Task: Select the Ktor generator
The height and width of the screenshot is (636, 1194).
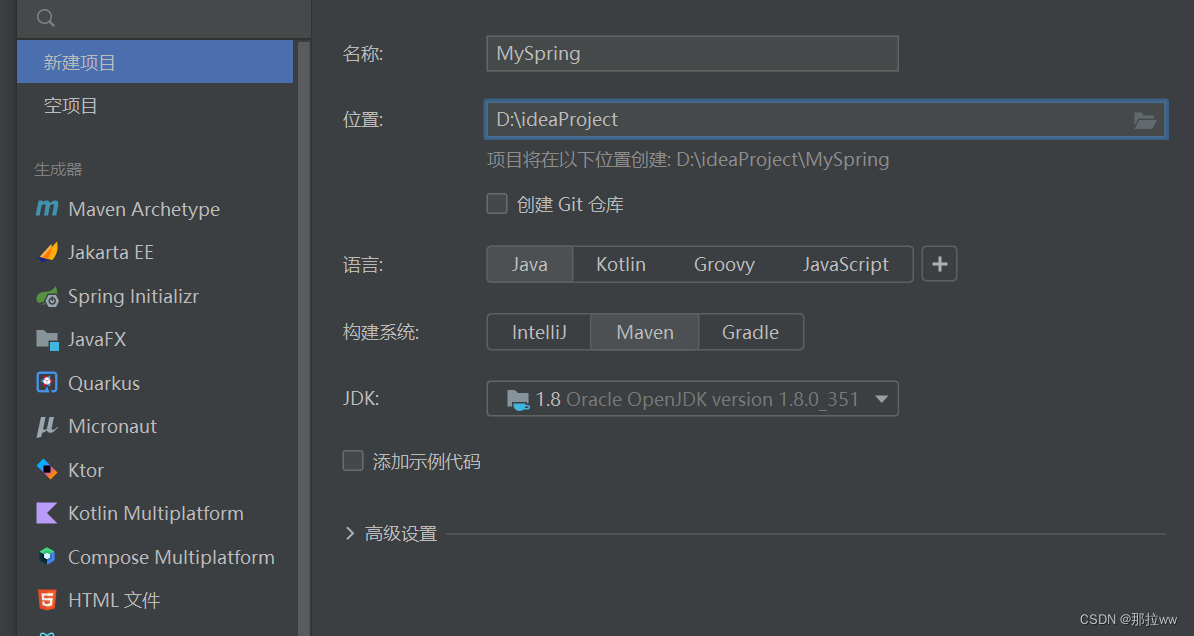Action: (85, 469)
